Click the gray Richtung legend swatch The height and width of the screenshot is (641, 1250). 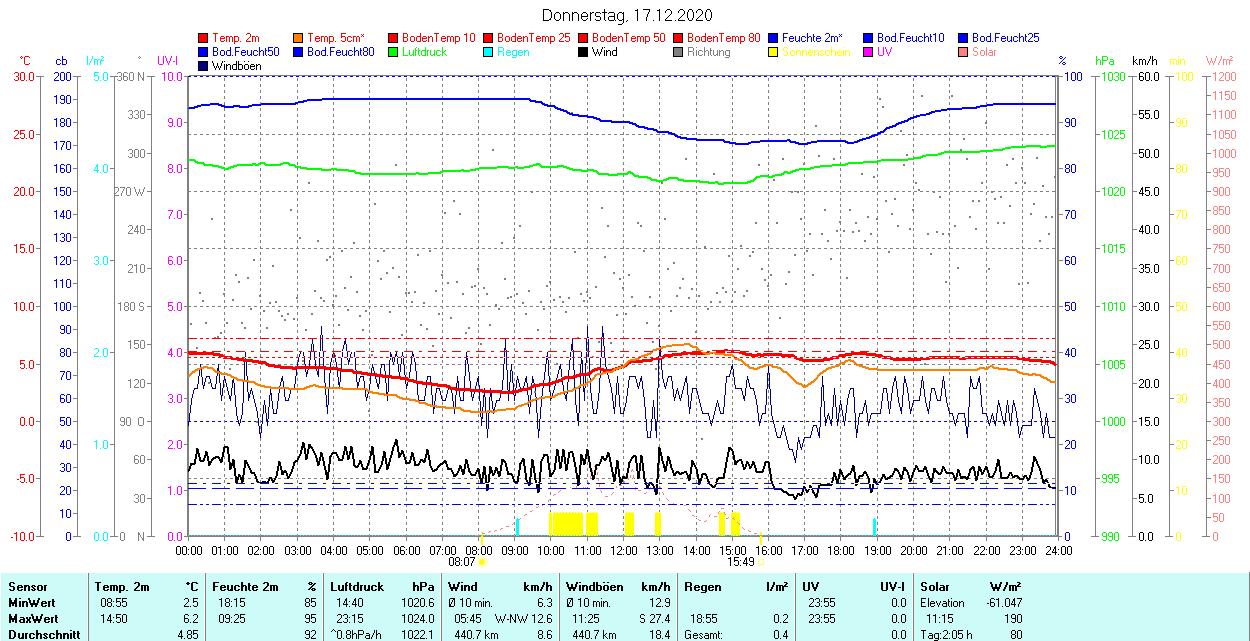(678, 52)
